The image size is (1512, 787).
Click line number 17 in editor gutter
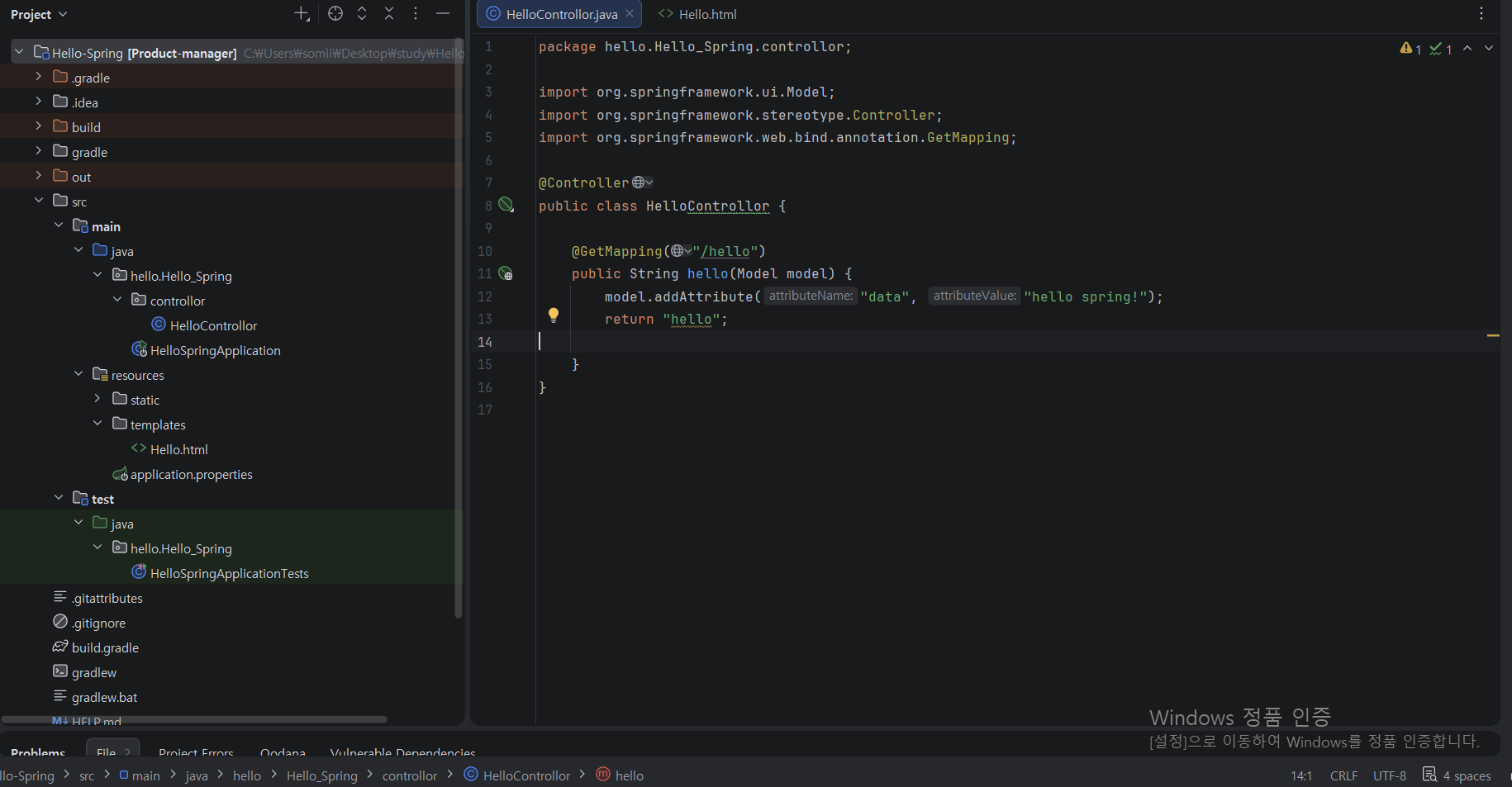[485, 410]
